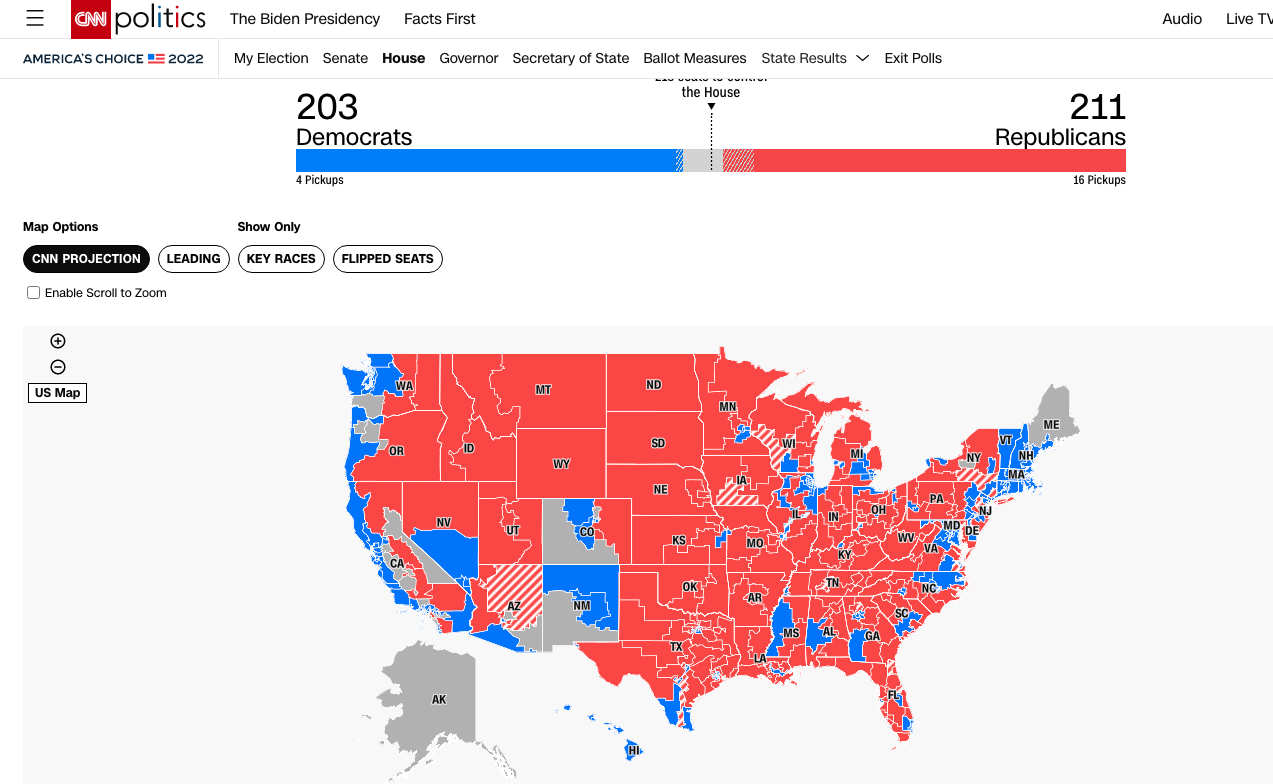Click the CNN logo
This screenshot has height=784, width=1273.
click(91, 19)
